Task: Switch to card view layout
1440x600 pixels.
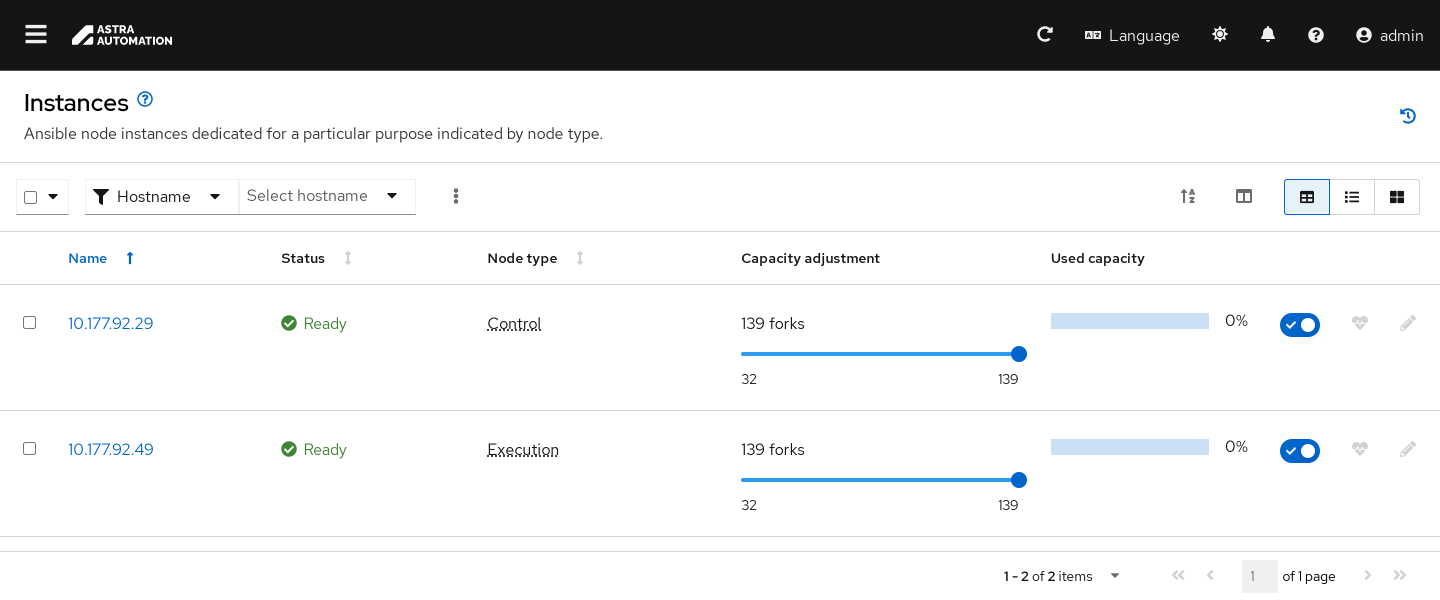Action: pyautogui.click(x=1397, y=197)
